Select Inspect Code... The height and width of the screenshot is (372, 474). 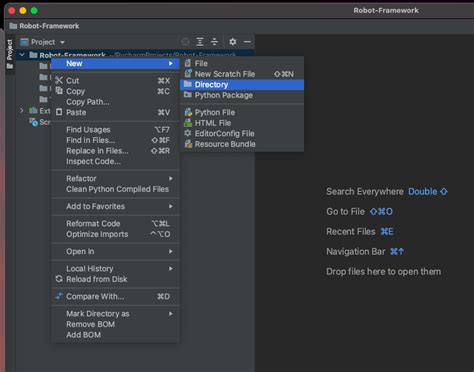pyautogui.click(x=115, y=161)
